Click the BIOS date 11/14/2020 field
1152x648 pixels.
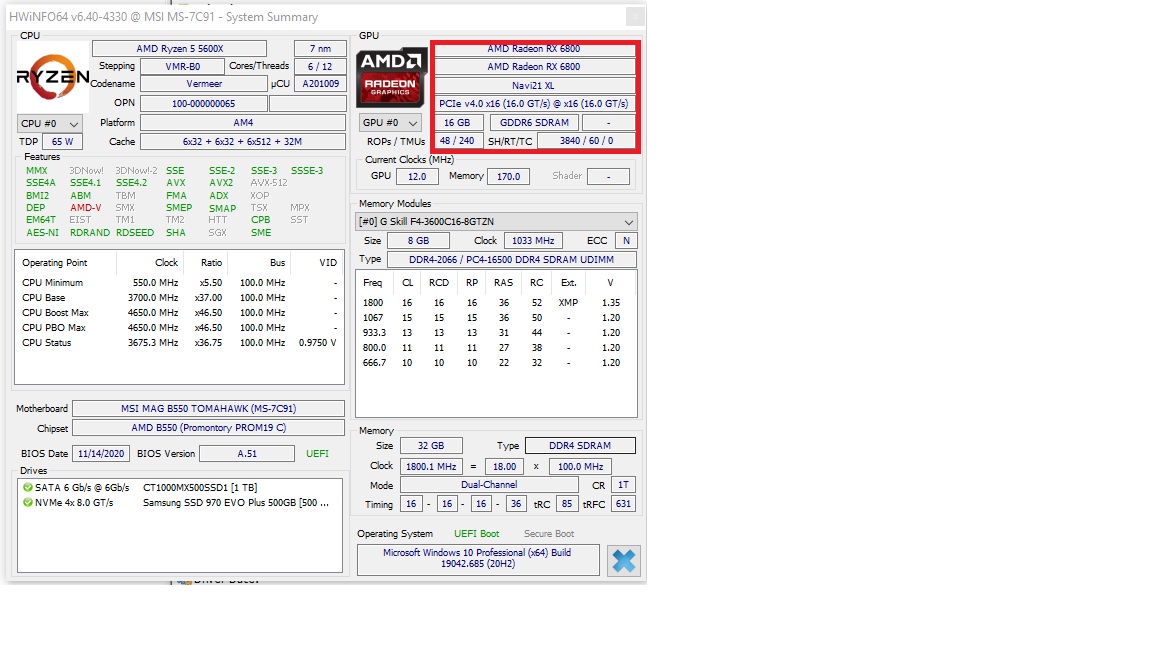[101, 453]
